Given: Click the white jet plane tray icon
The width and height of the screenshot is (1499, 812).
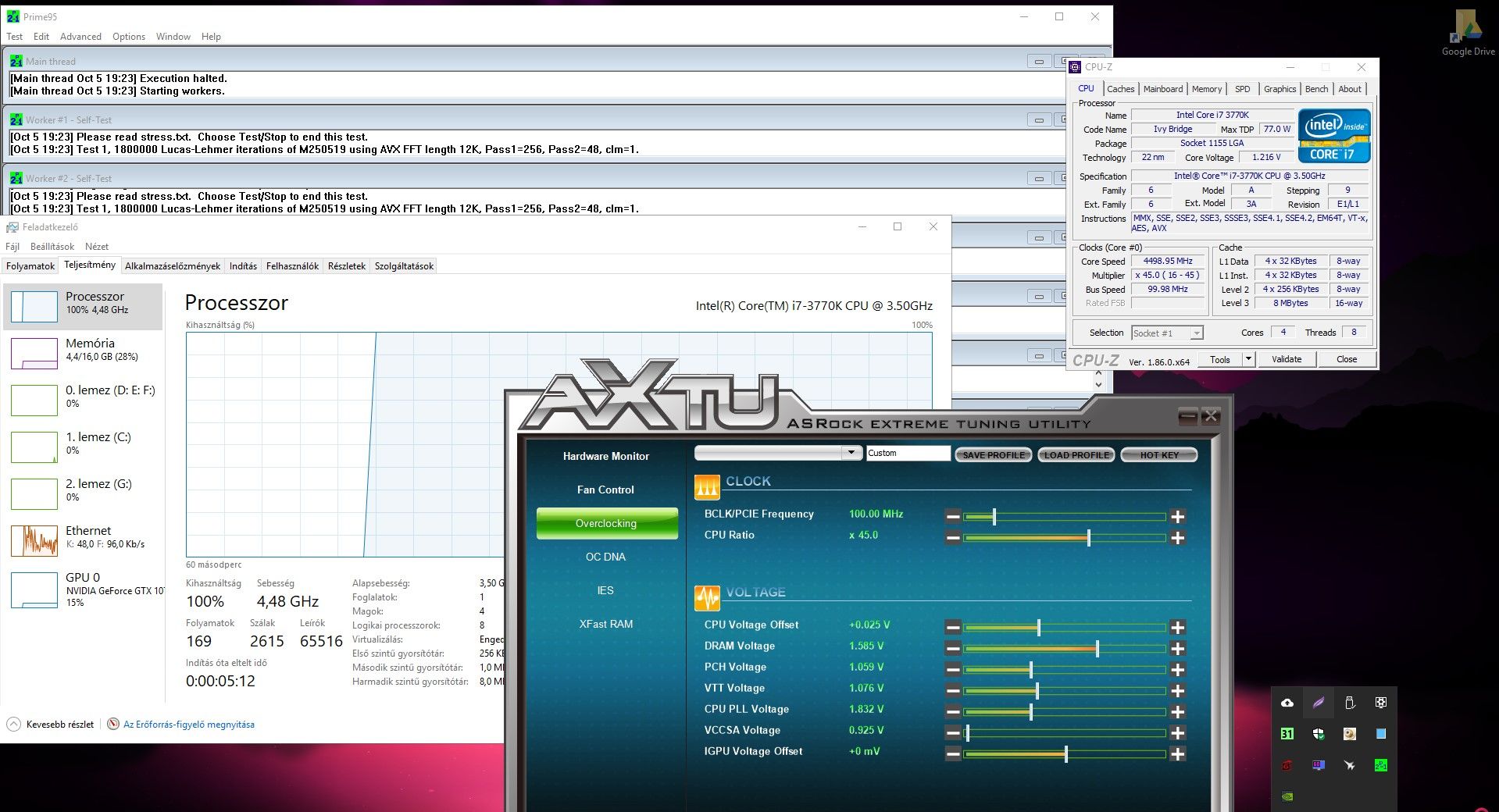Looking at the screenshot, I should point(1350,765).
